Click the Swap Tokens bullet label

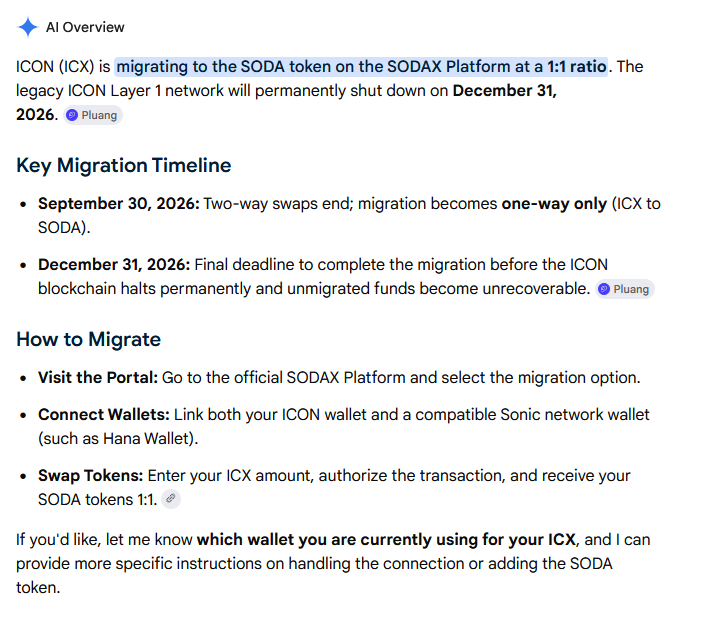point(91,475)
